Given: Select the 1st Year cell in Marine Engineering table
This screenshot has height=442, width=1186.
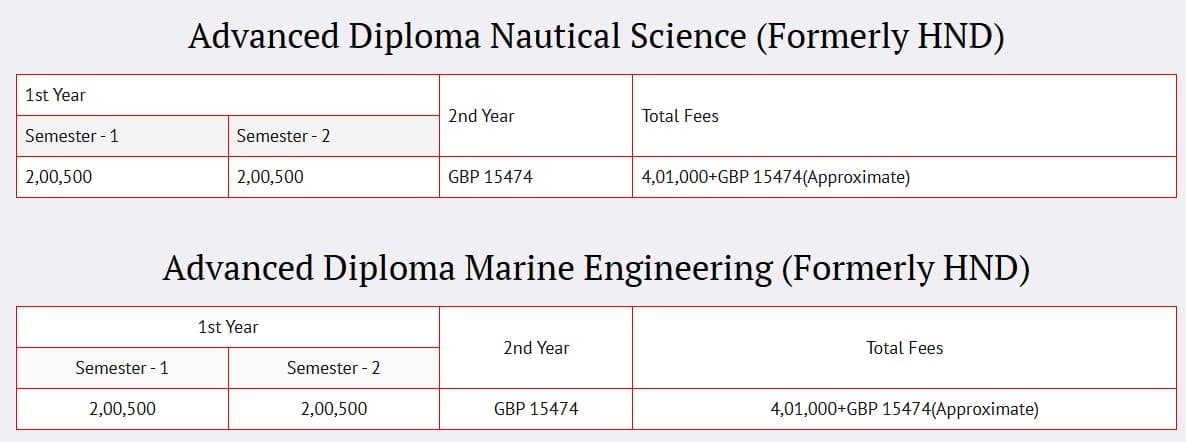Looking at the screenshot, I should pyautogui.click(x=228, y=327).
